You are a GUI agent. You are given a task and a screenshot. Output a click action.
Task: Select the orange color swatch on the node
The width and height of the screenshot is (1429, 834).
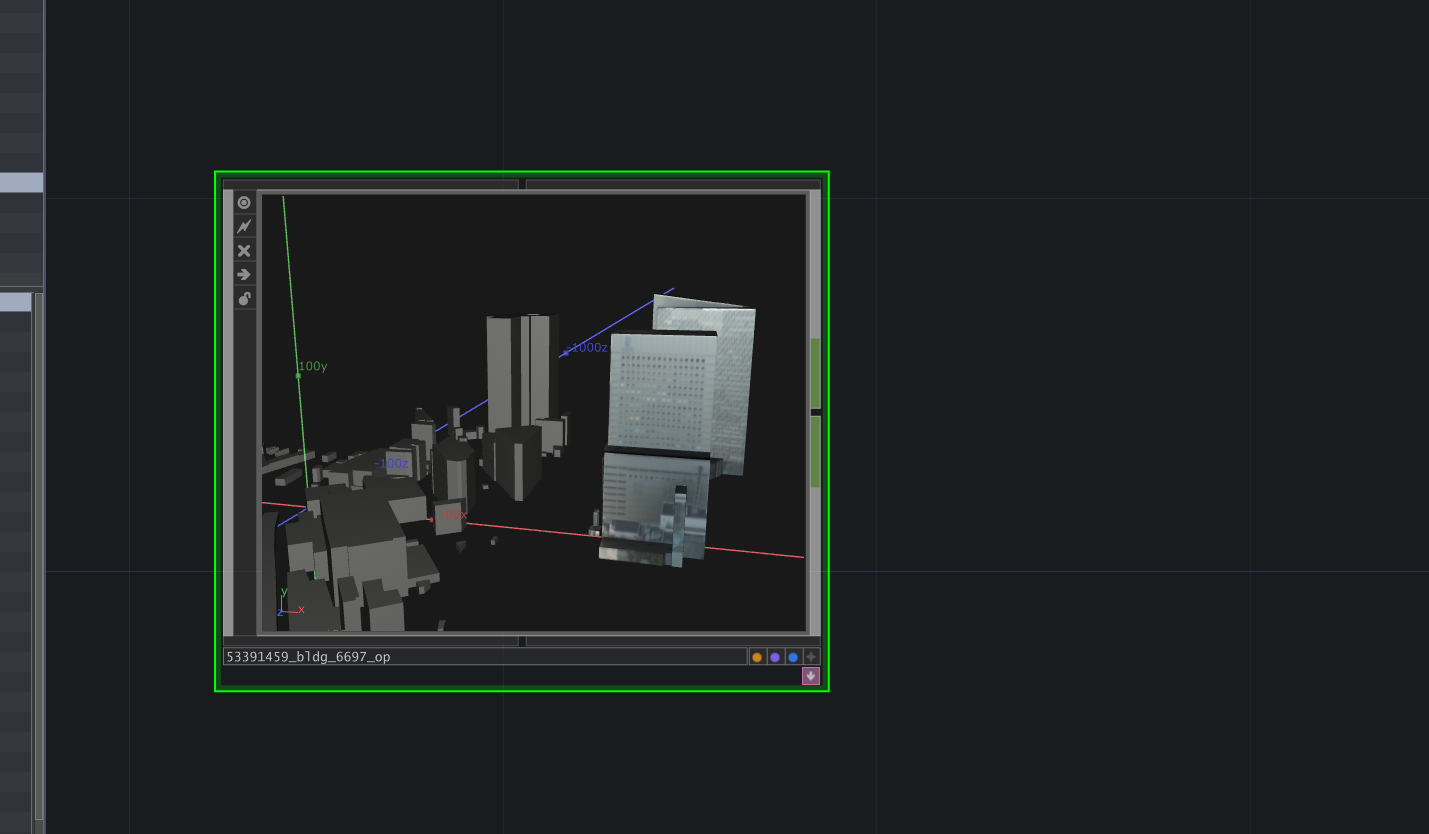[x=757, y=656]
